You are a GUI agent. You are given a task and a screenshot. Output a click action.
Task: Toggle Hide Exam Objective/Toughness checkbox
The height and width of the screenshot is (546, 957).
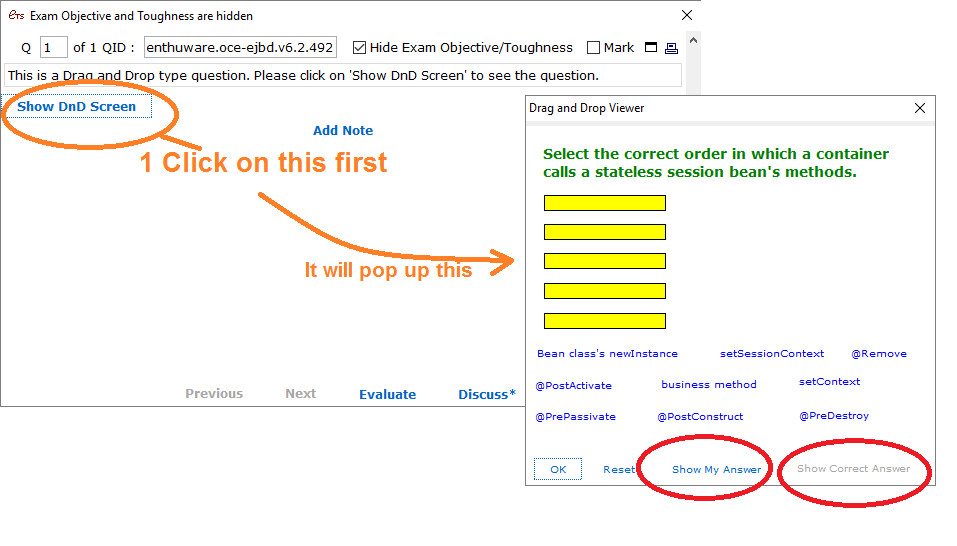[x=360, y=47]
